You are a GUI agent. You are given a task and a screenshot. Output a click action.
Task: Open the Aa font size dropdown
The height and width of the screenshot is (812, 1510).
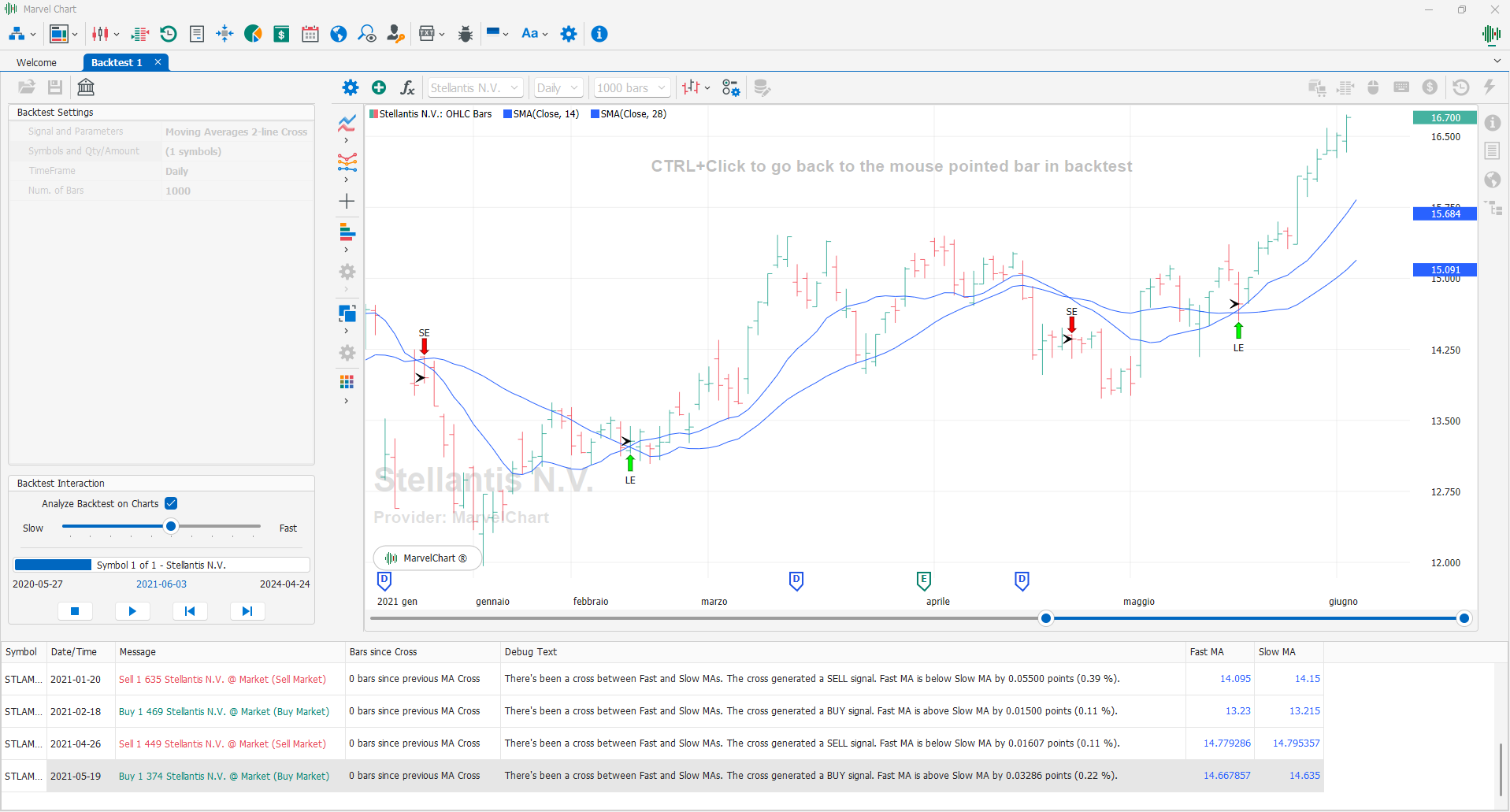point(535,34)
